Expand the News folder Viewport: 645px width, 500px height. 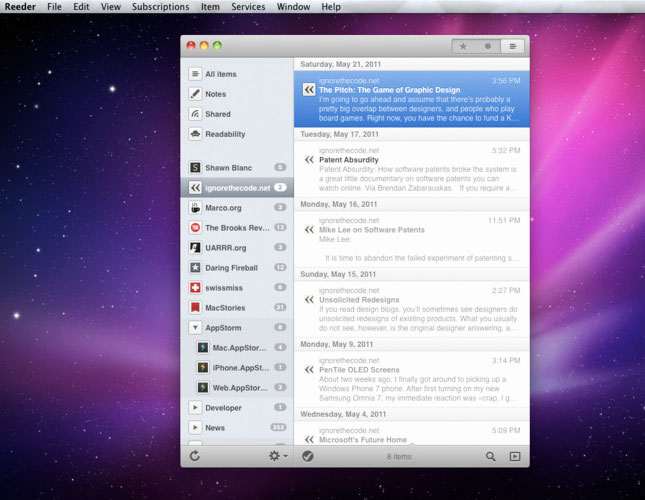(195, 428)
